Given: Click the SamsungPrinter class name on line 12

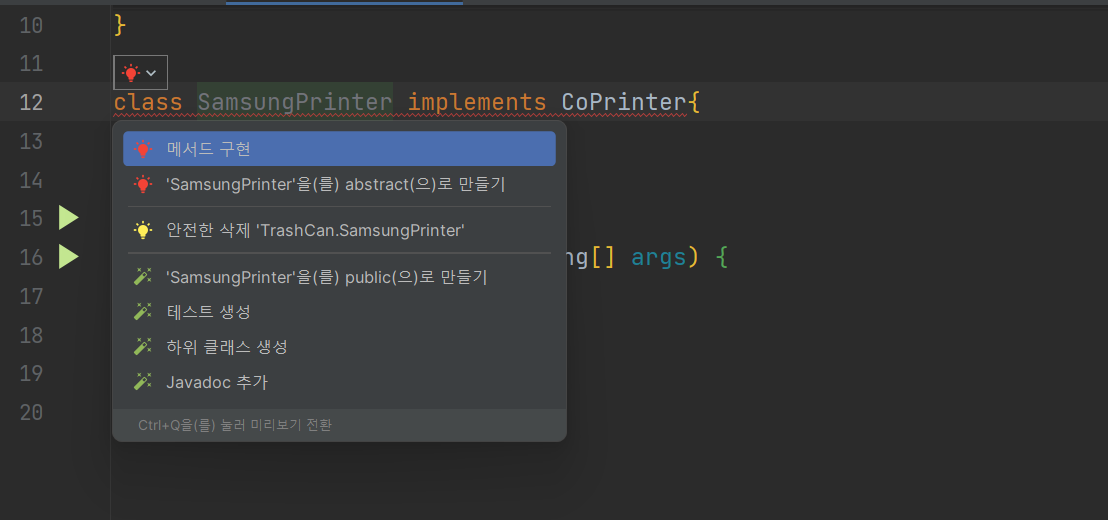Looking at the screenshot, I should [x=295, y=102].
